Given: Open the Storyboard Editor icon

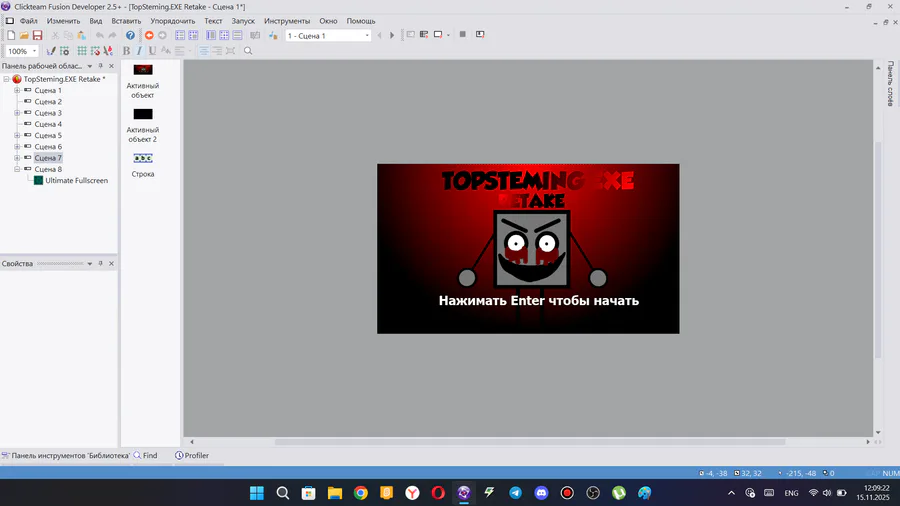Looking at the screenshot, I should 180,36.
